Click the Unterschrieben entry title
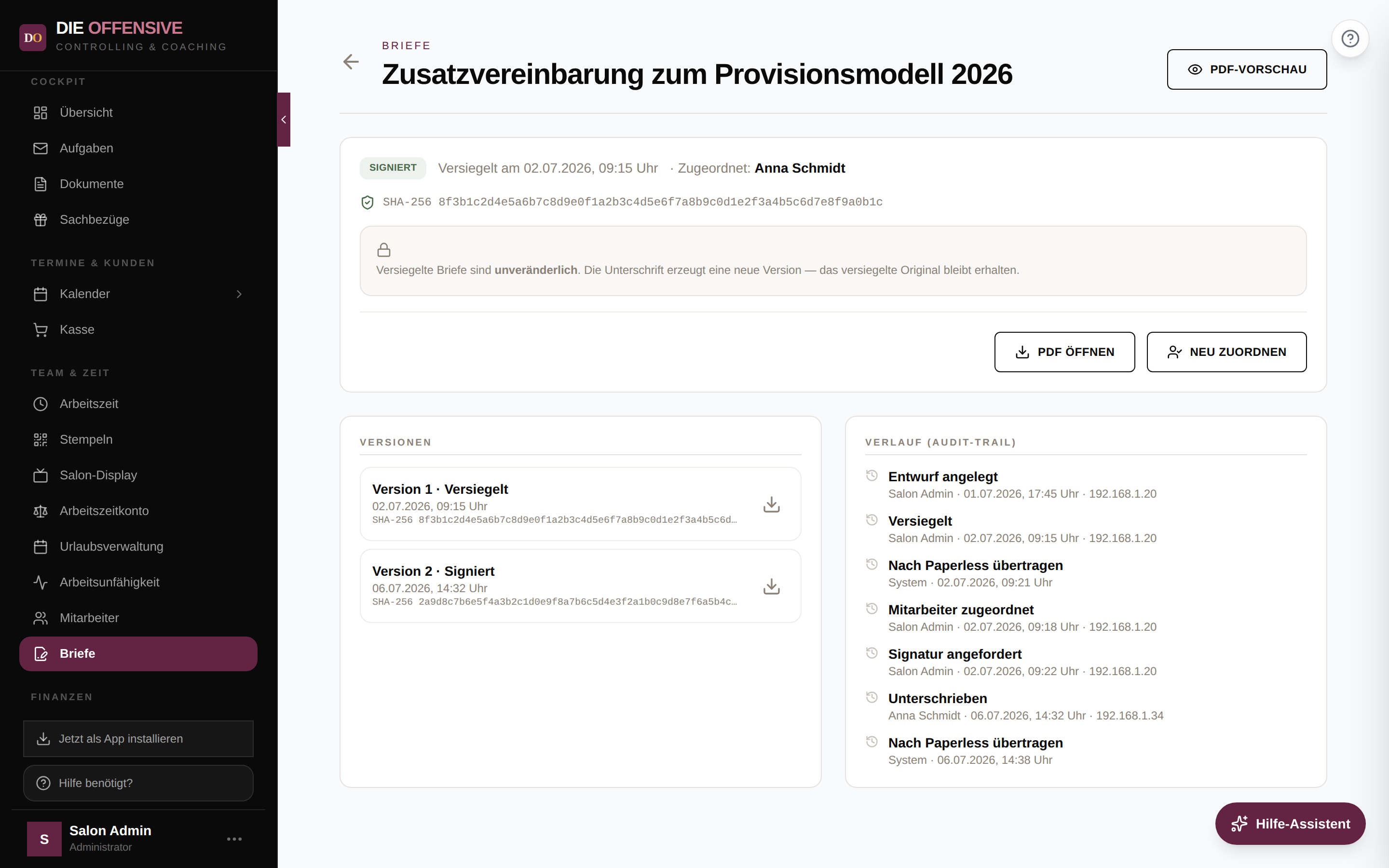Viewport: 1389px width, 868px height. 937,699
